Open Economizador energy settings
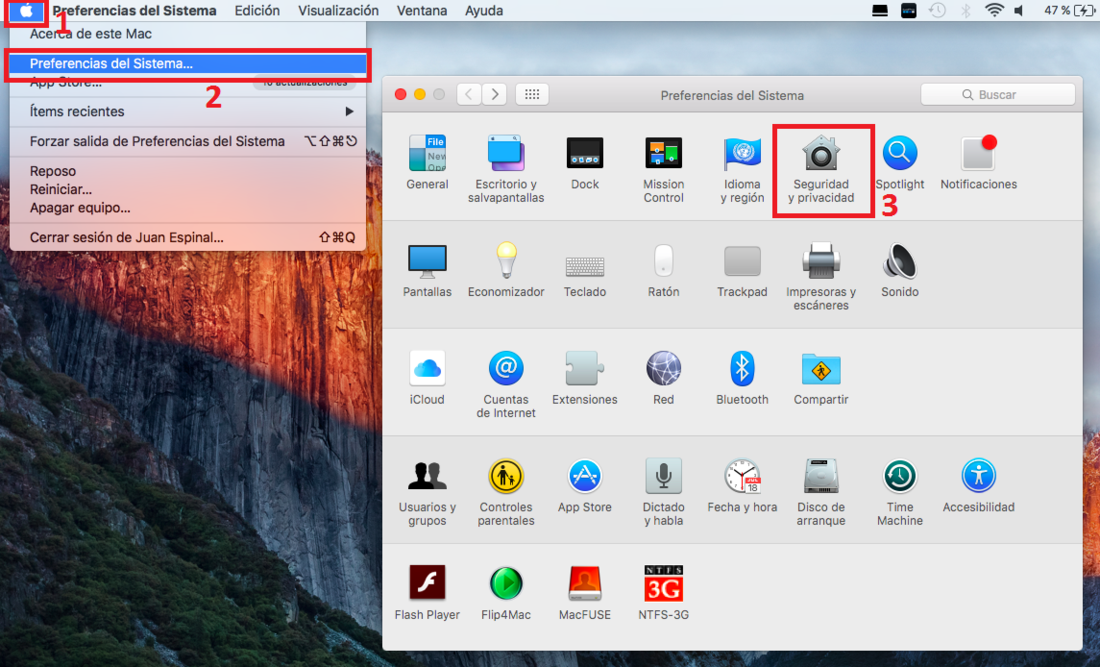1100x667 pixels. (x=506, y=271)
